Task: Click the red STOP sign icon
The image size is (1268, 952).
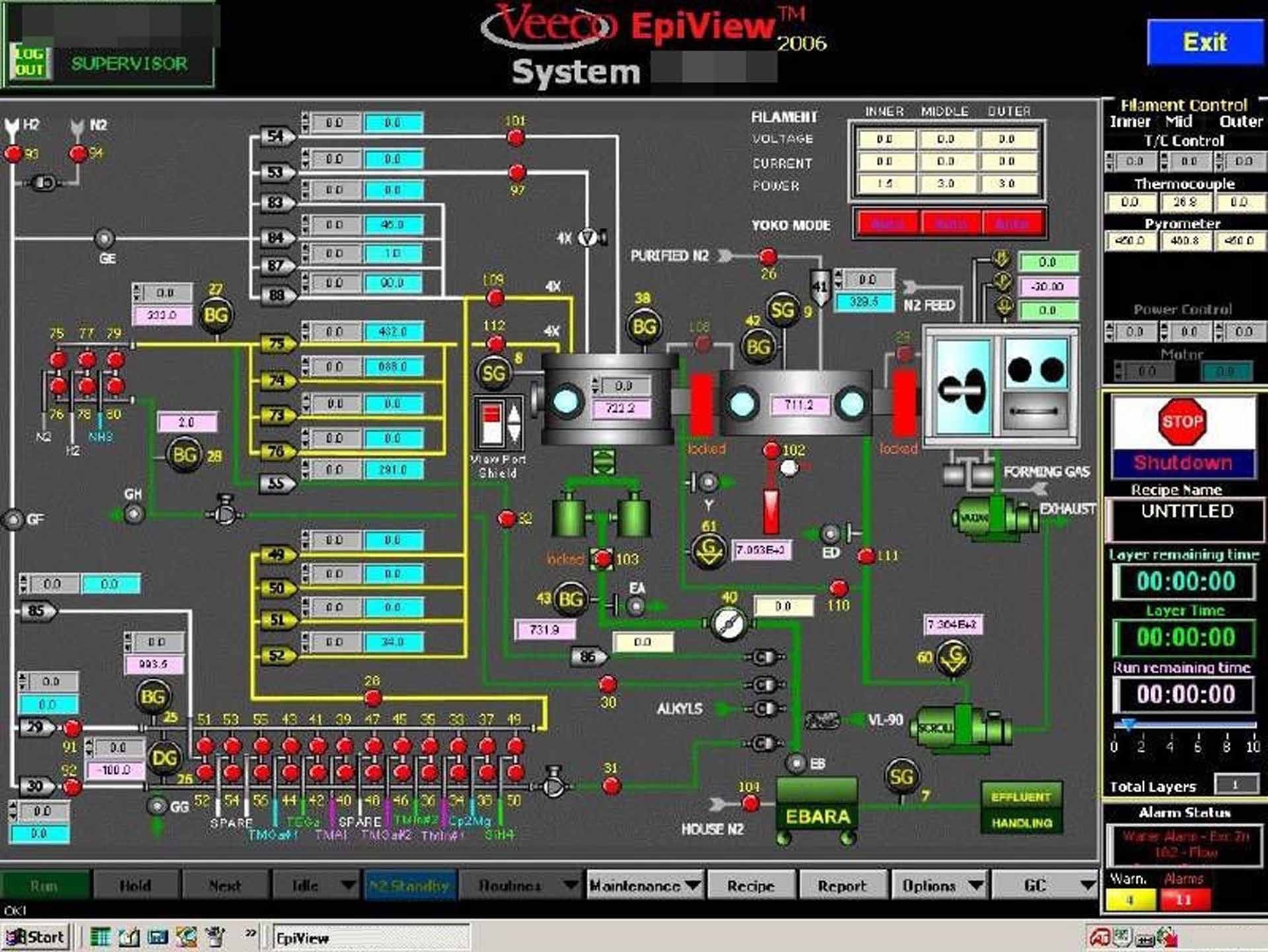Action: click(x=1182, y=422)
